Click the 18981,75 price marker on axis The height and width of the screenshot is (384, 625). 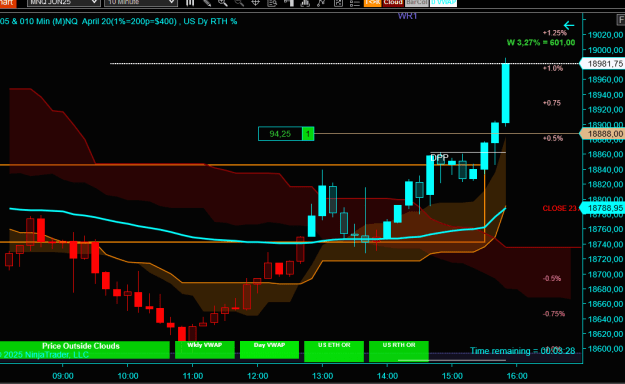pos(603,64)
